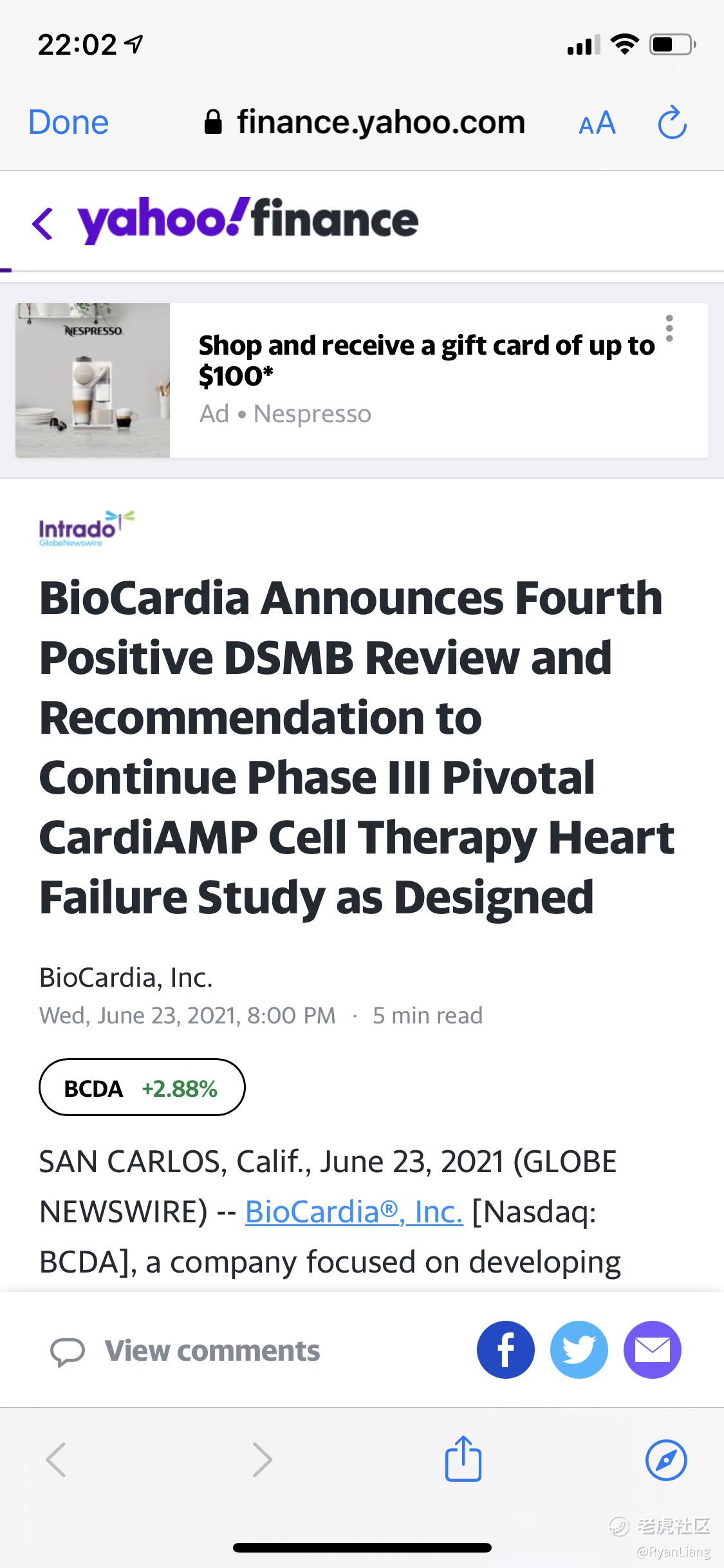Go back with browser back arrow
The height and width of the screenshot is (1568, 724).
[x=56, y=1459]
